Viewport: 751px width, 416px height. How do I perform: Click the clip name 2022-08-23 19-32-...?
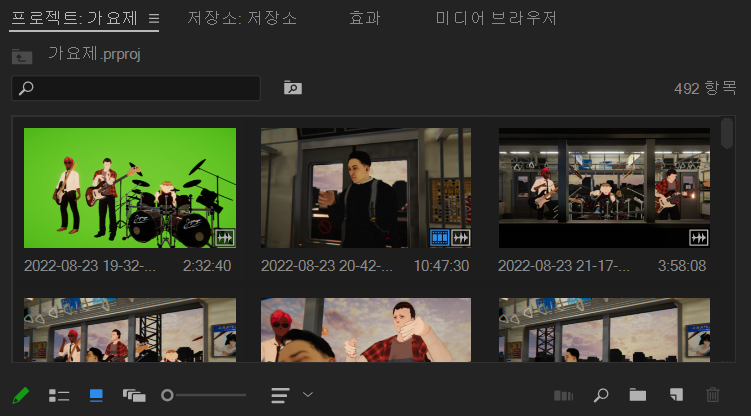click(90, 266)
